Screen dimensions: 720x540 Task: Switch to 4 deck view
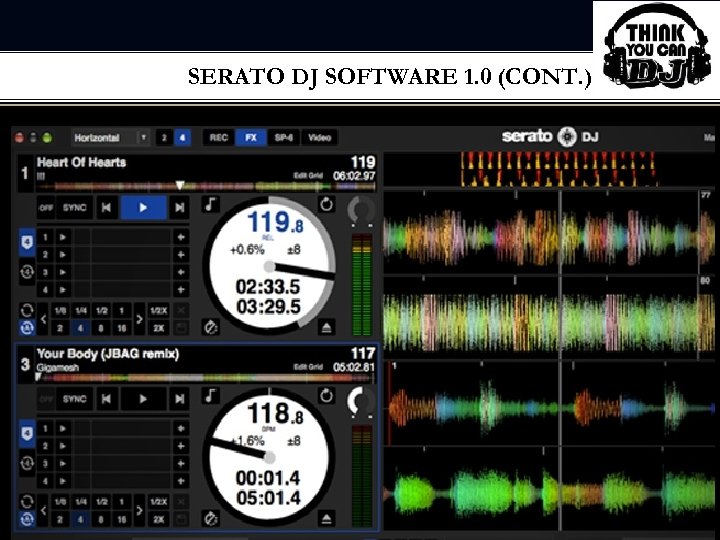click(182, 138)
